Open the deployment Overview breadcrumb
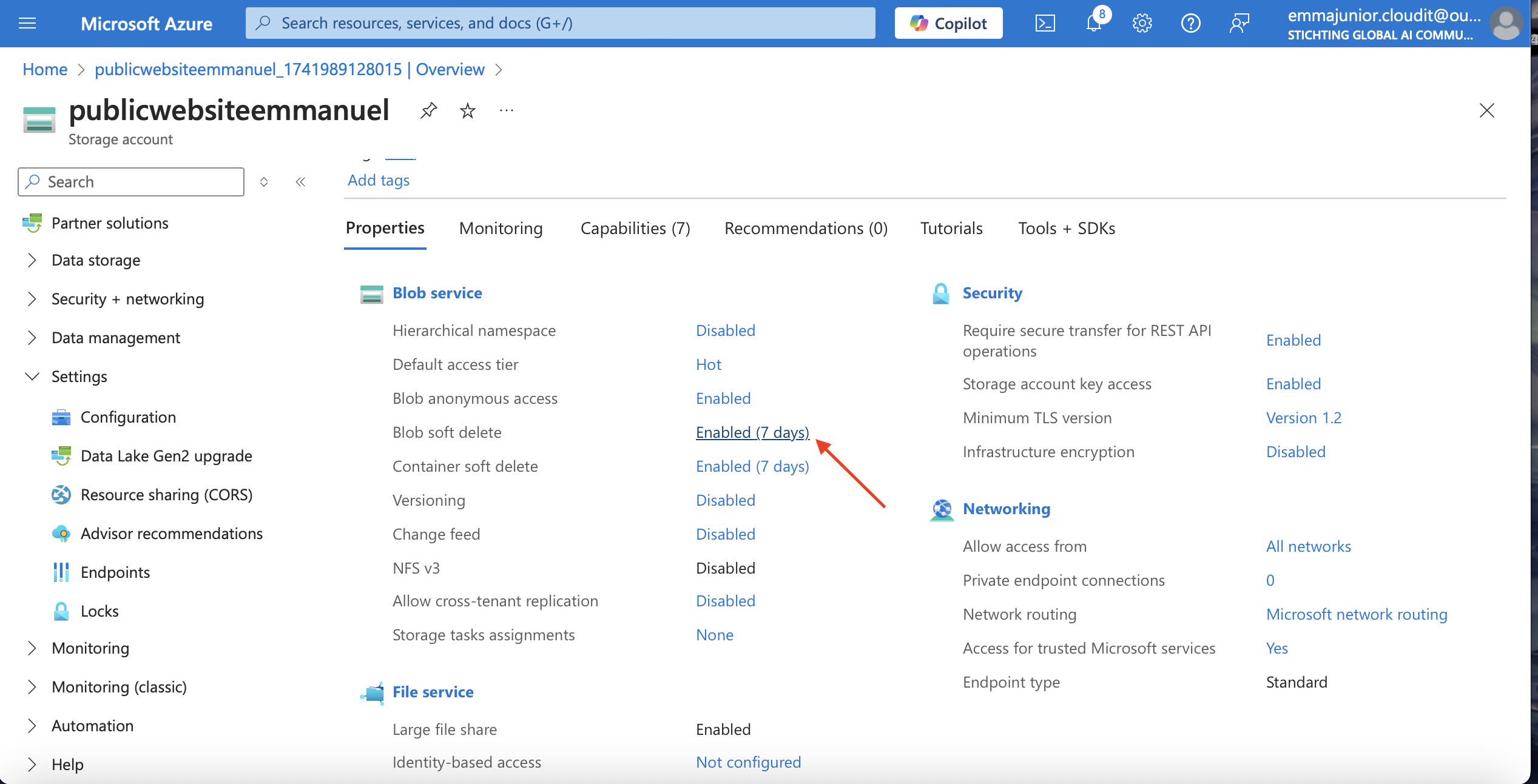1538x784 pixels. click(289, 70)
